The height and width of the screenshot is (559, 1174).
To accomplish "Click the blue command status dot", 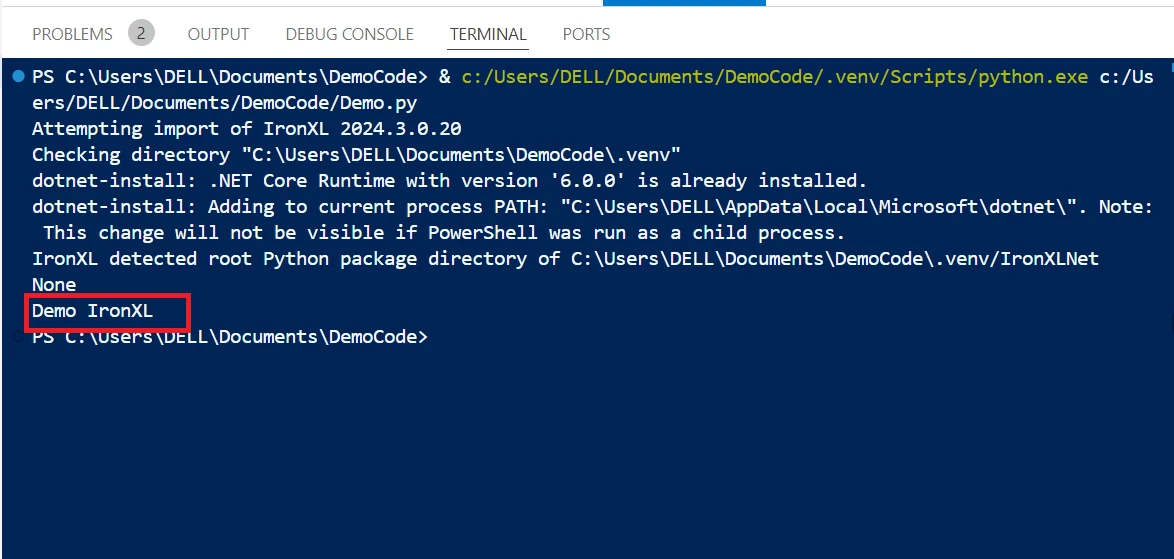I will point(18,76).
